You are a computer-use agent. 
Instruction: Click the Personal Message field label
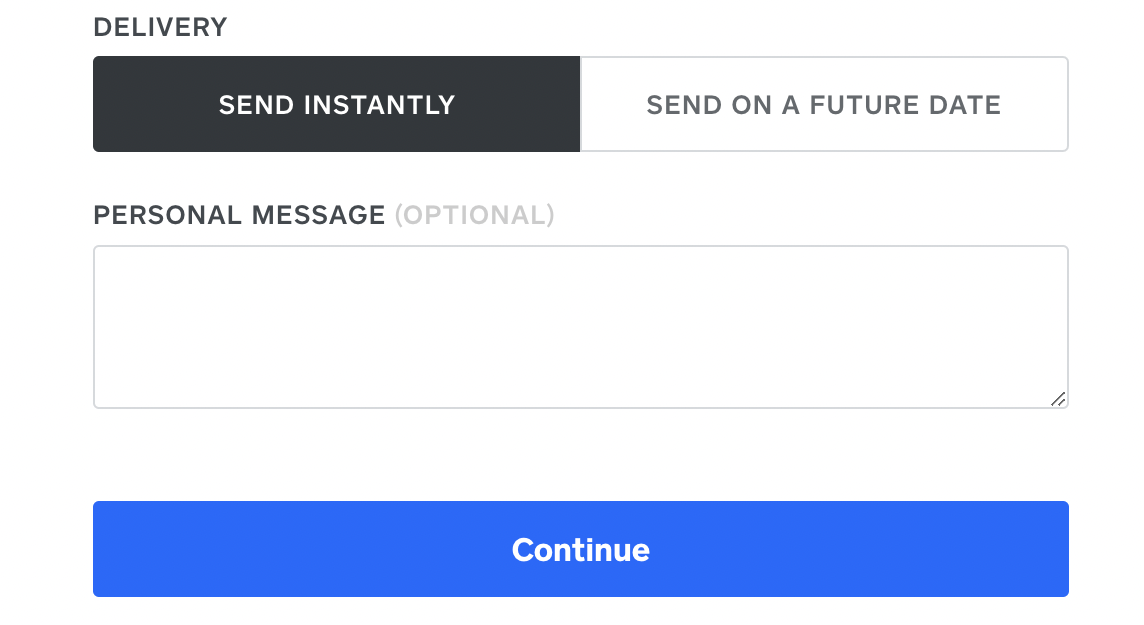(x=239, y=215)
